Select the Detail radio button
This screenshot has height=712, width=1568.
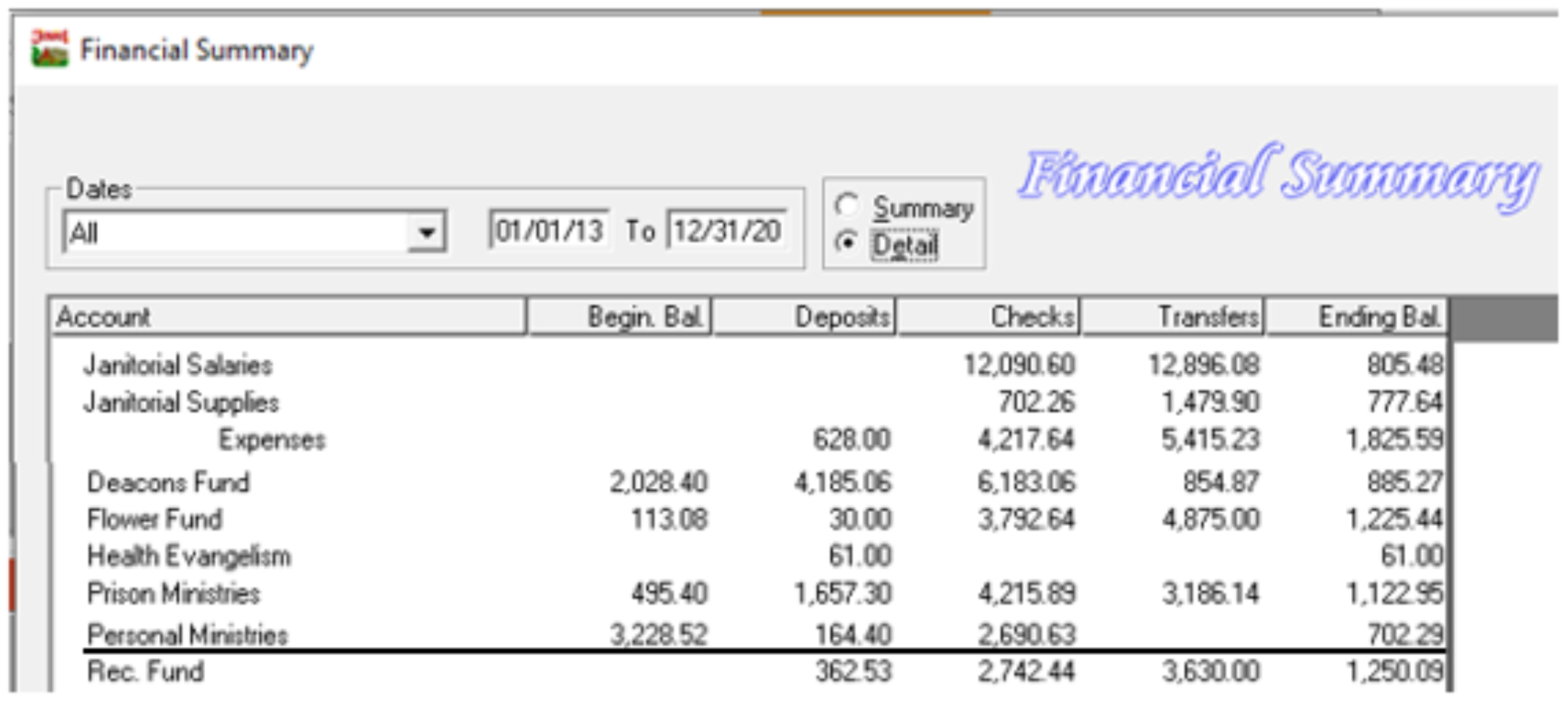pyautogui.click(x=847, y=242)
